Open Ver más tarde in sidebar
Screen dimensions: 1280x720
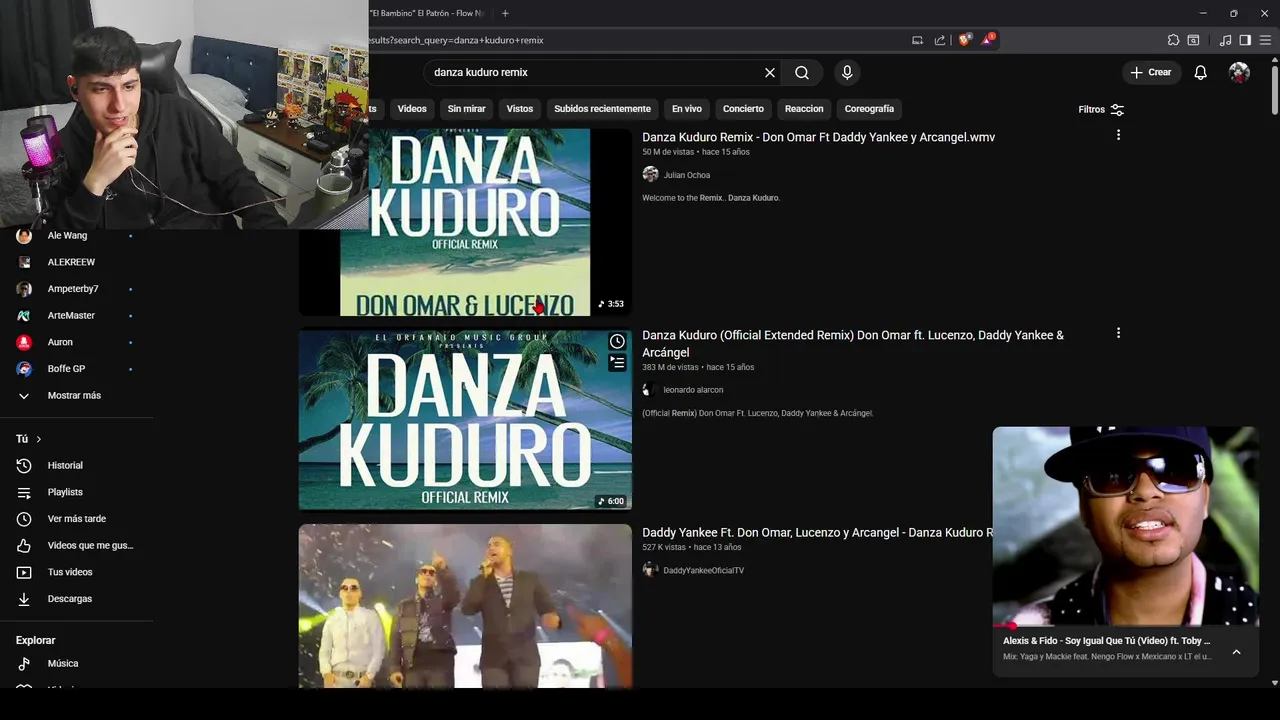coord(76,519)
